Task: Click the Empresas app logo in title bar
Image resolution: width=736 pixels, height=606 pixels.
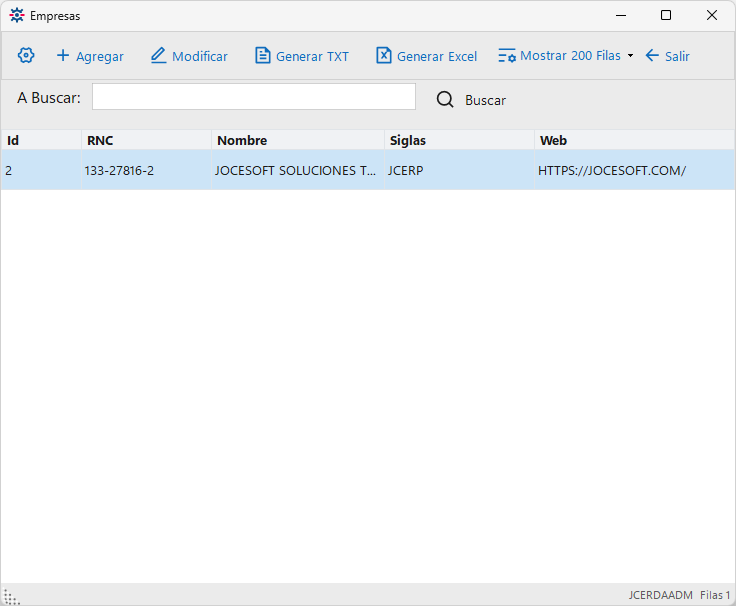Action: (17, 15)
